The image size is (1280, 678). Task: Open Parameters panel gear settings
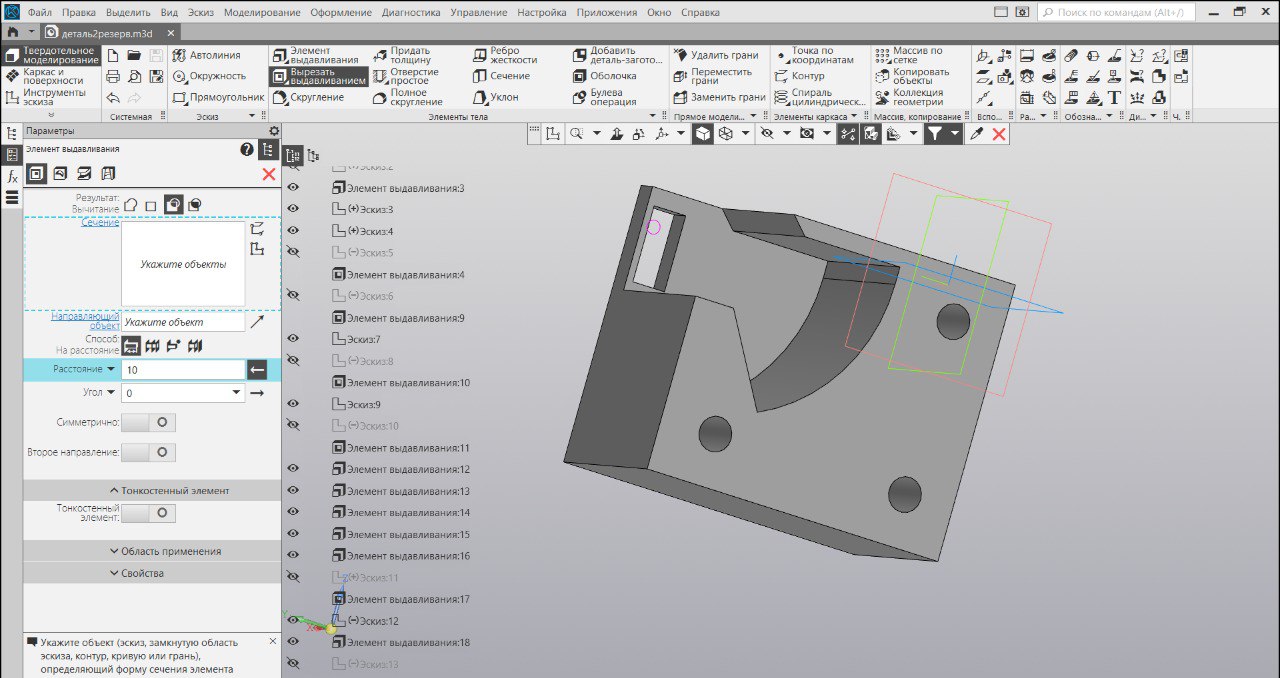click(274, 131)
